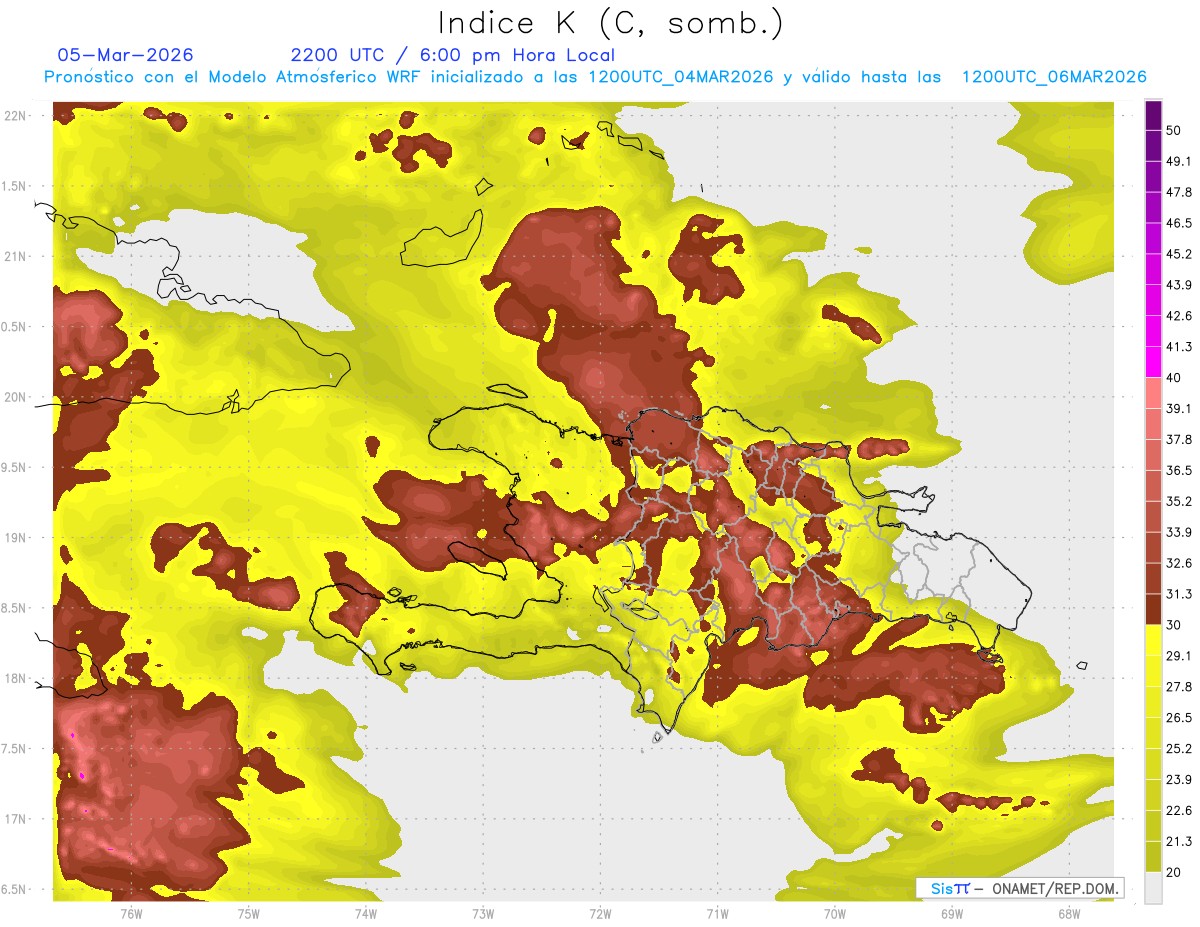This screenshot has width=1200, height=927.
Task: Click the '49.1' colorbar value
Action: [x=1179, y=161]
